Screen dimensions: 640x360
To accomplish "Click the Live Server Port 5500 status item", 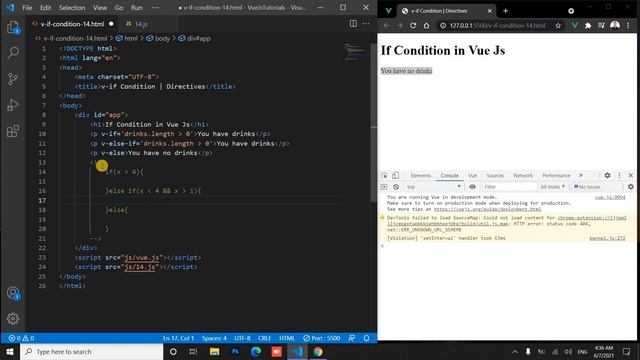I will click(322, 338).
